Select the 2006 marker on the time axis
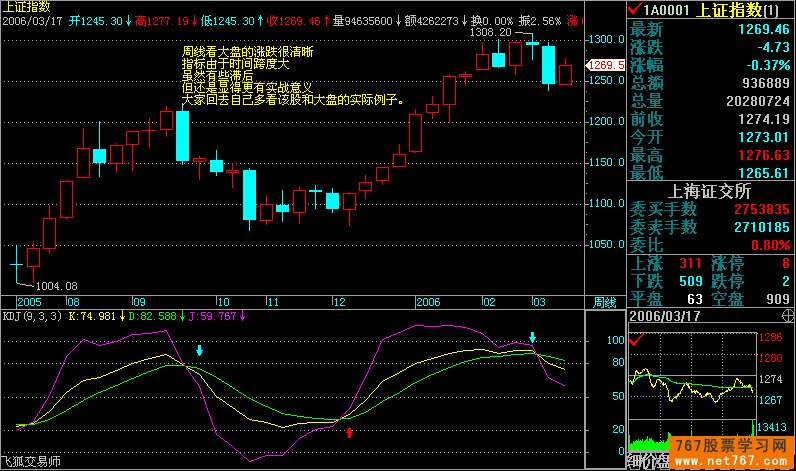Screen dimensions: 796x471 (x=428, y=301)
